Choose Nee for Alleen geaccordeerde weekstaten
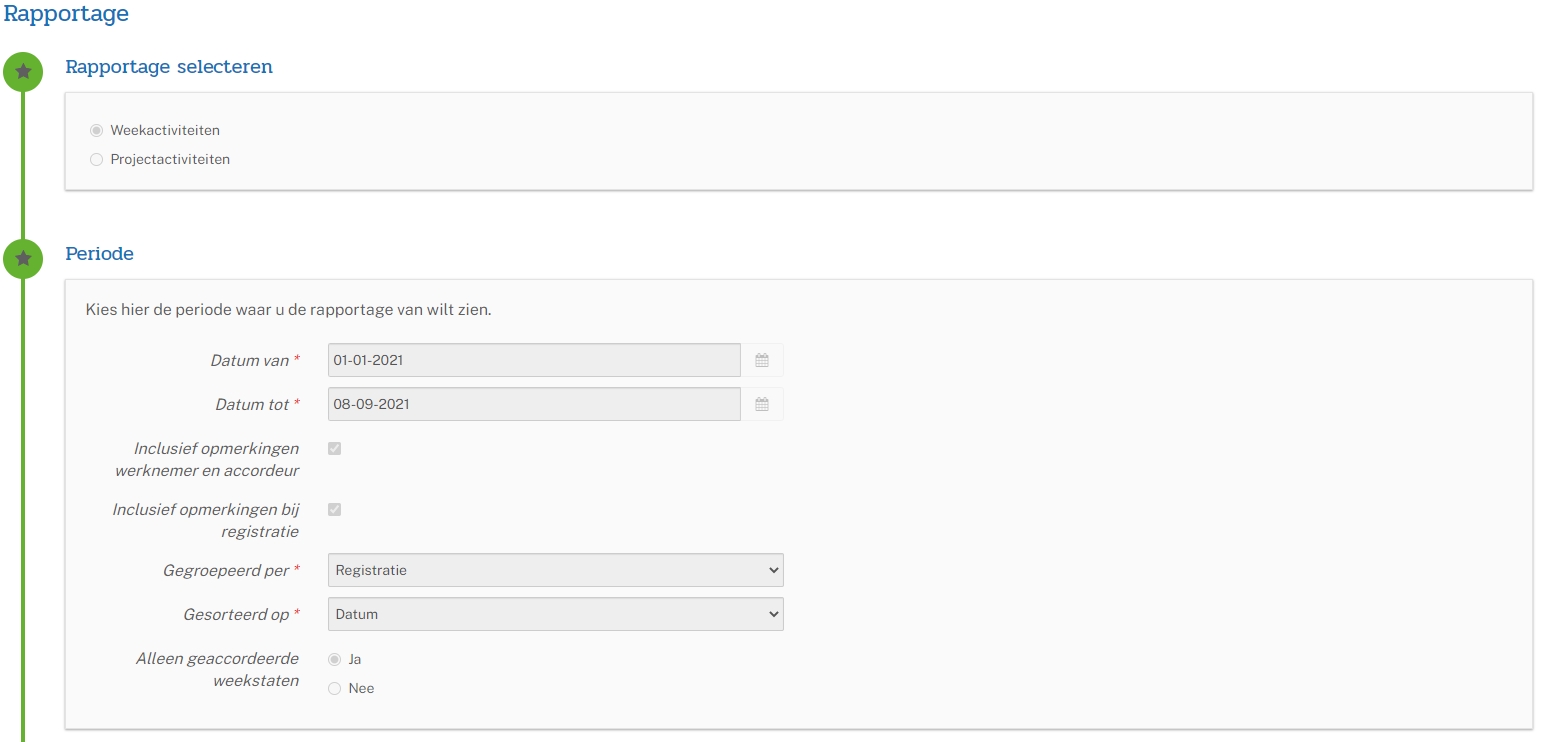Screen dimensions: 1545x742 [334, 688]
